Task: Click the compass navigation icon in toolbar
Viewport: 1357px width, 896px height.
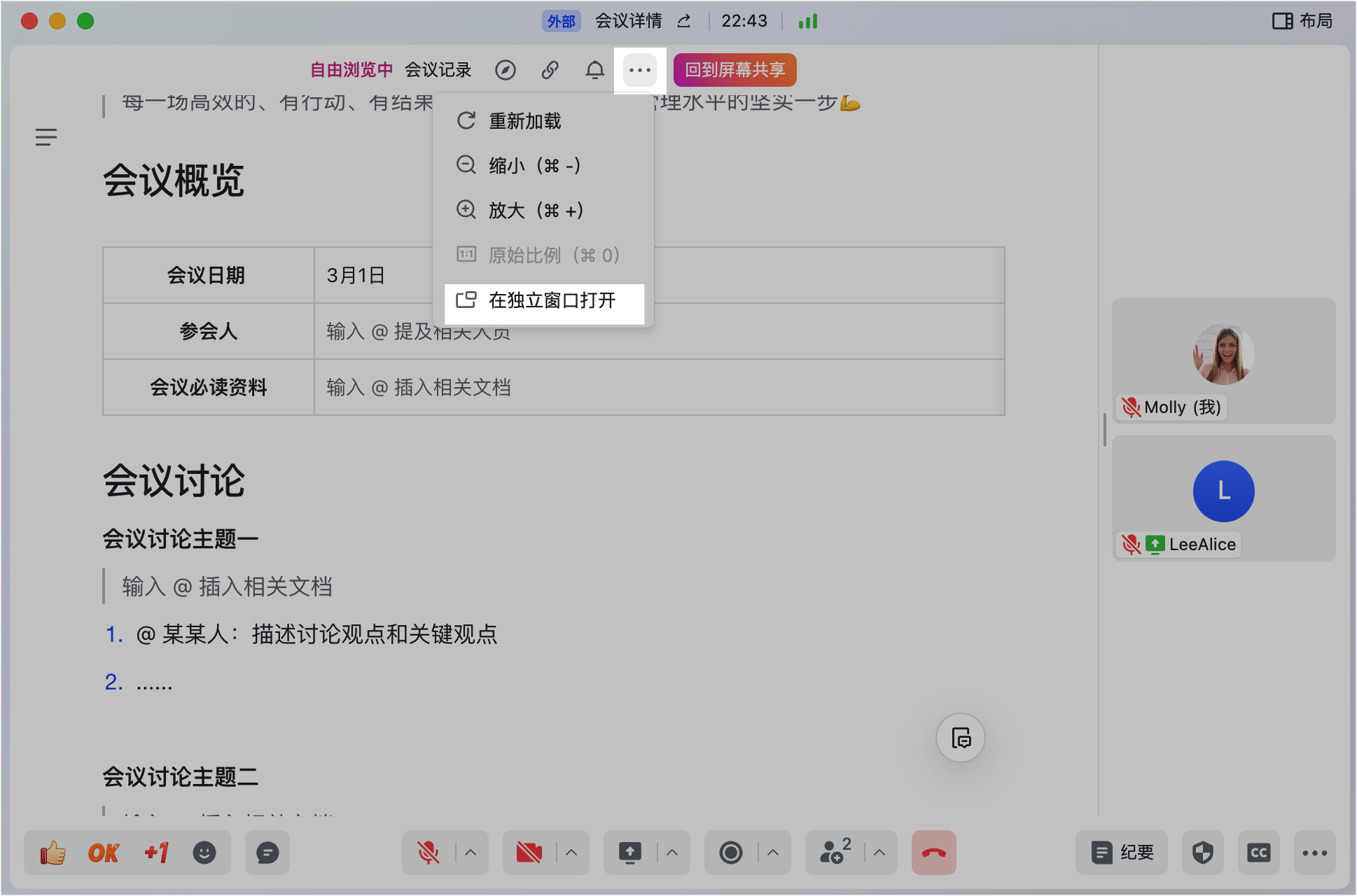Action: (505, 70)
